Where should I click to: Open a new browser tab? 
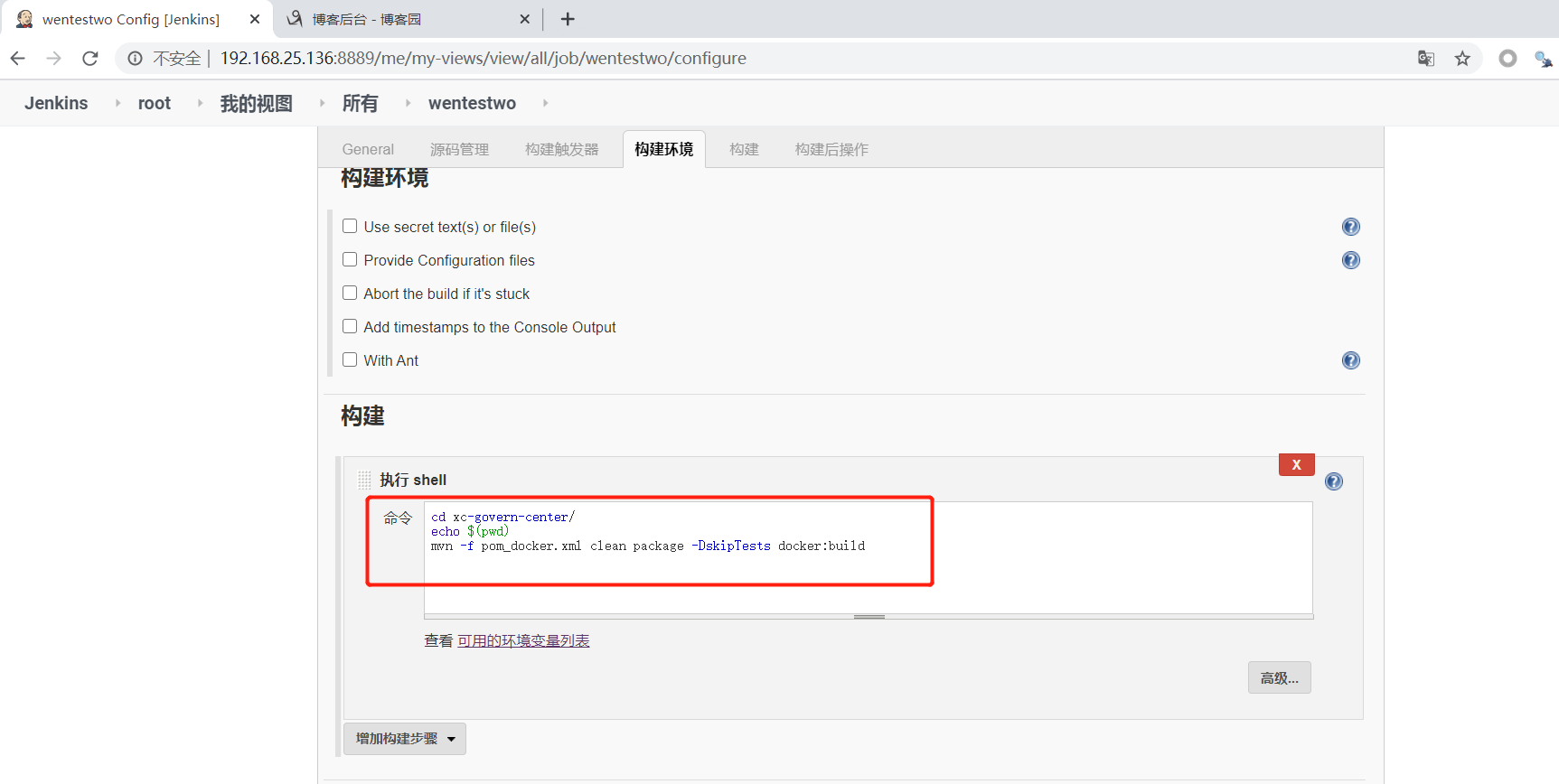point(568,19)
